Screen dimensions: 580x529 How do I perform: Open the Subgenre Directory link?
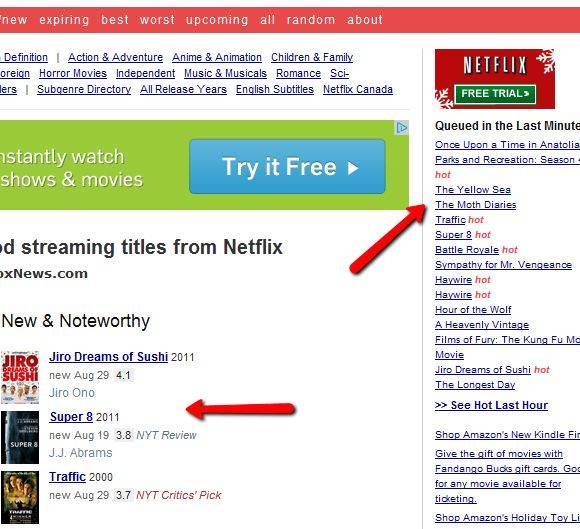pos(84,89)
